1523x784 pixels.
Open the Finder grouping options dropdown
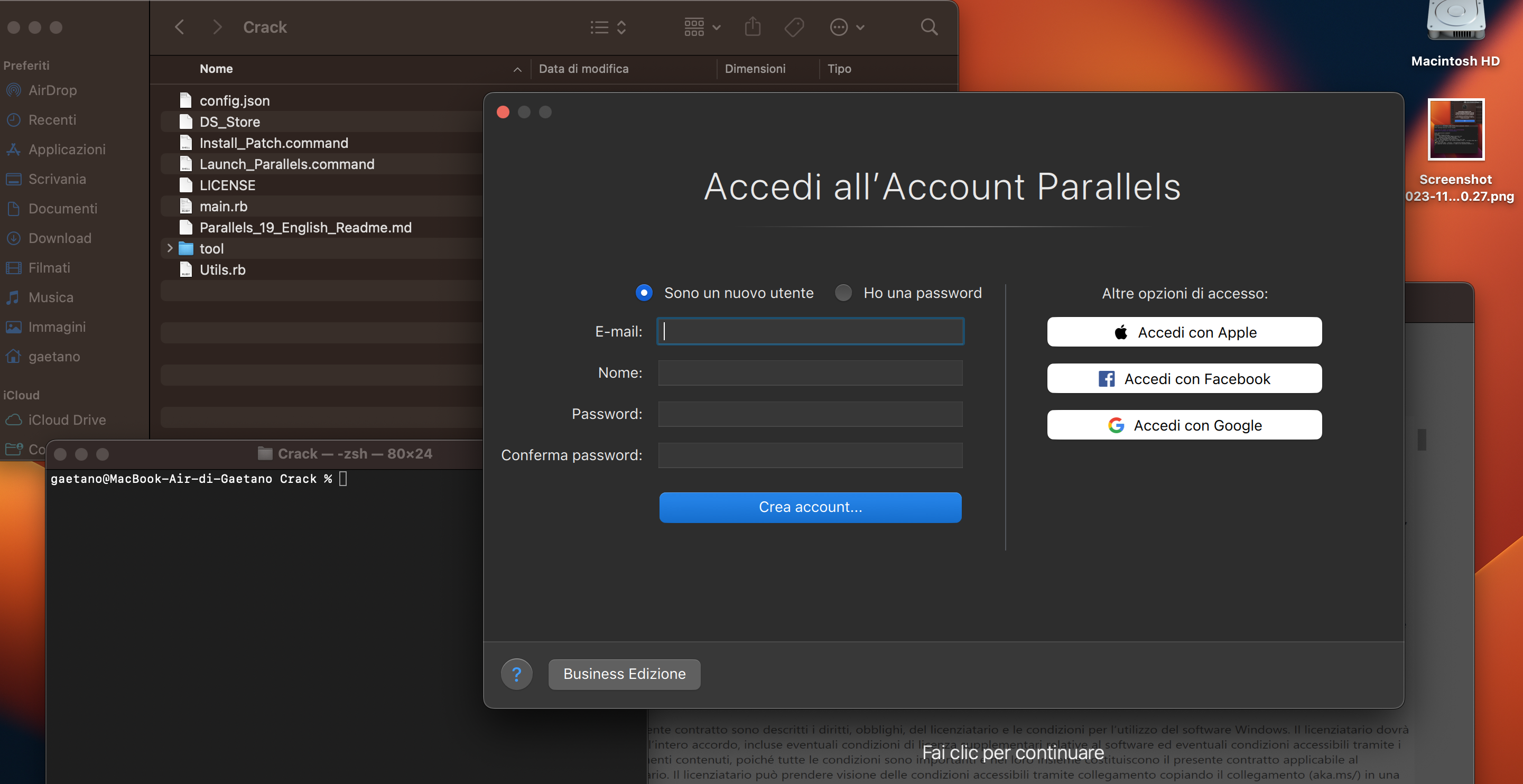[702, 27]
